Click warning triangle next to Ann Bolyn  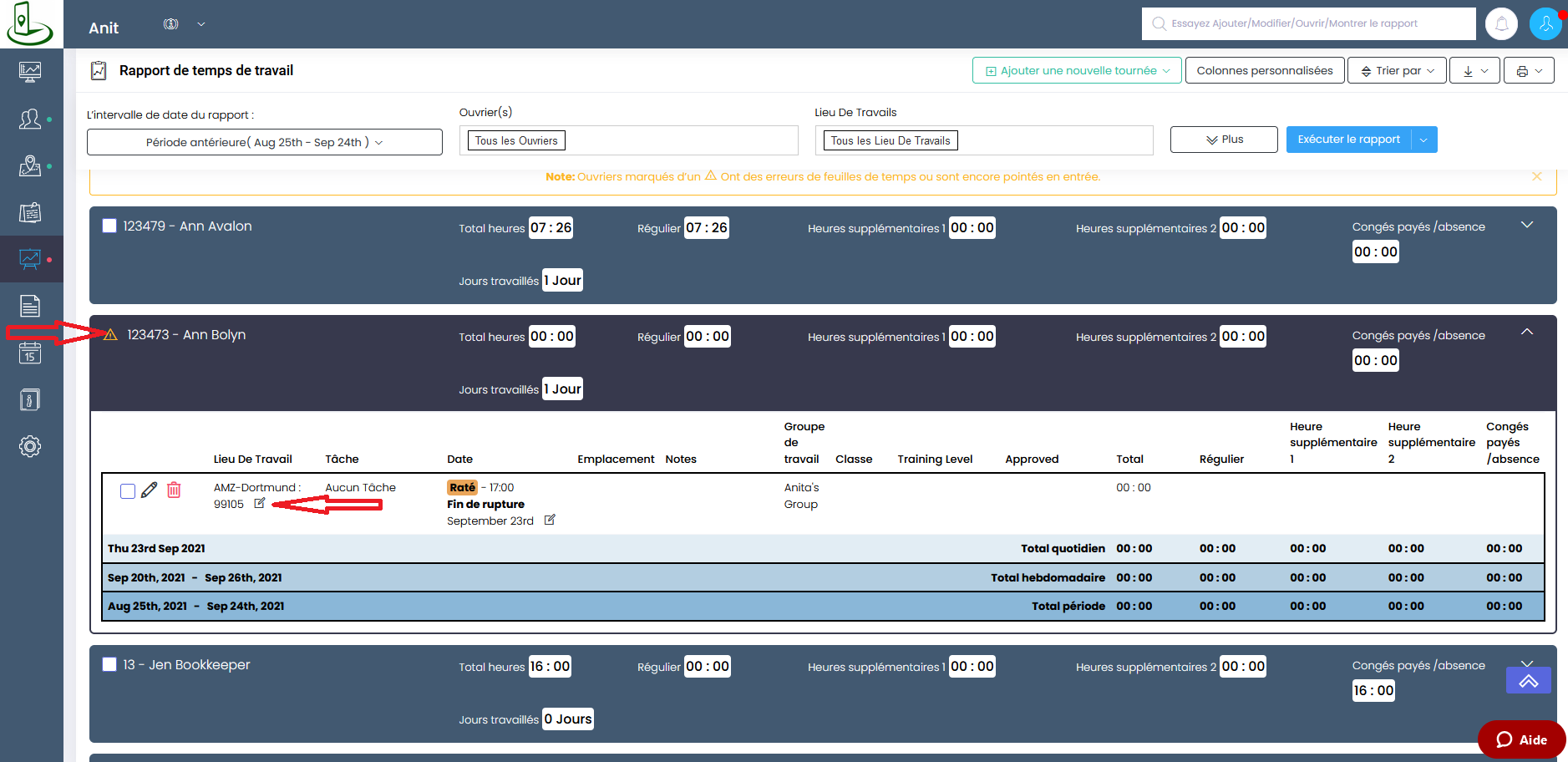(x=110, y=335)
